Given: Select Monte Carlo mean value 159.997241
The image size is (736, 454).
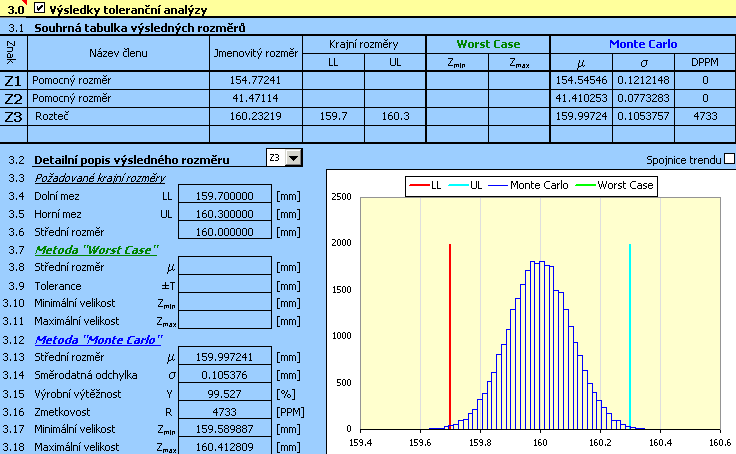Looking at the screenshot, I should [x=225, y=357].
